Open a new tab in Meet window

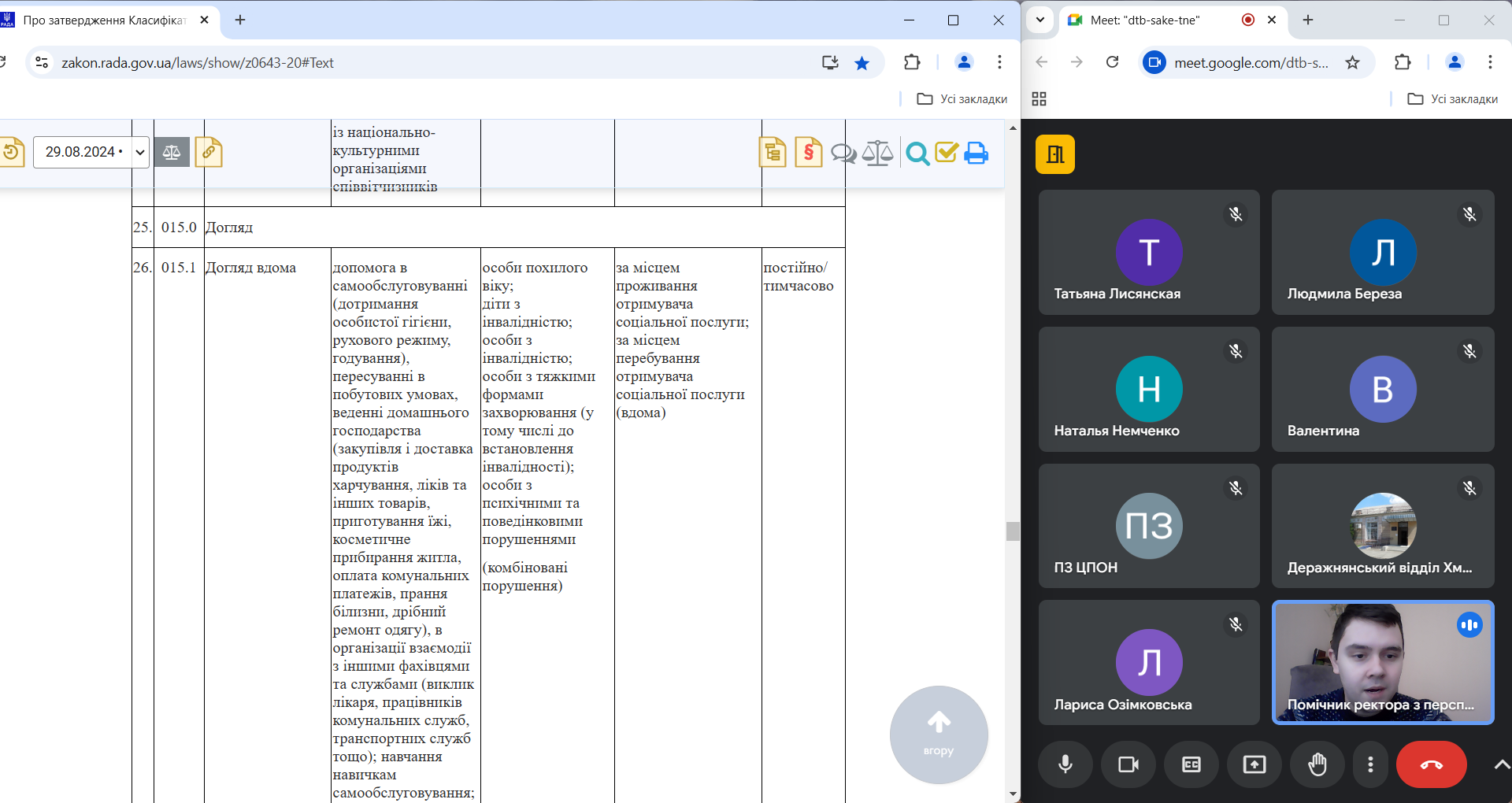click(1308, 20)
